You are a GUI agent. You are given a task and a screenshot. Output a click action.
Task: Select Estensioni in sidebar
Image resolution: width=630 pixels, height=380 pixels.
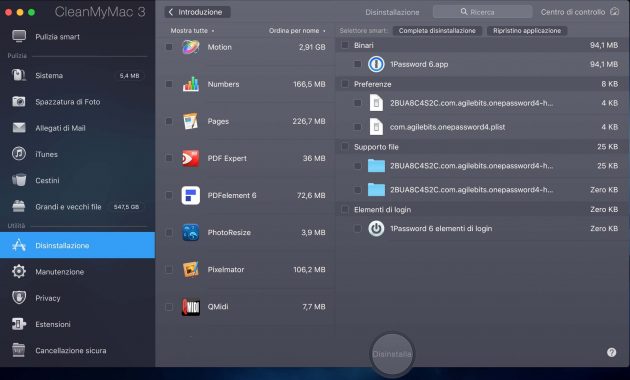(77, 324)
